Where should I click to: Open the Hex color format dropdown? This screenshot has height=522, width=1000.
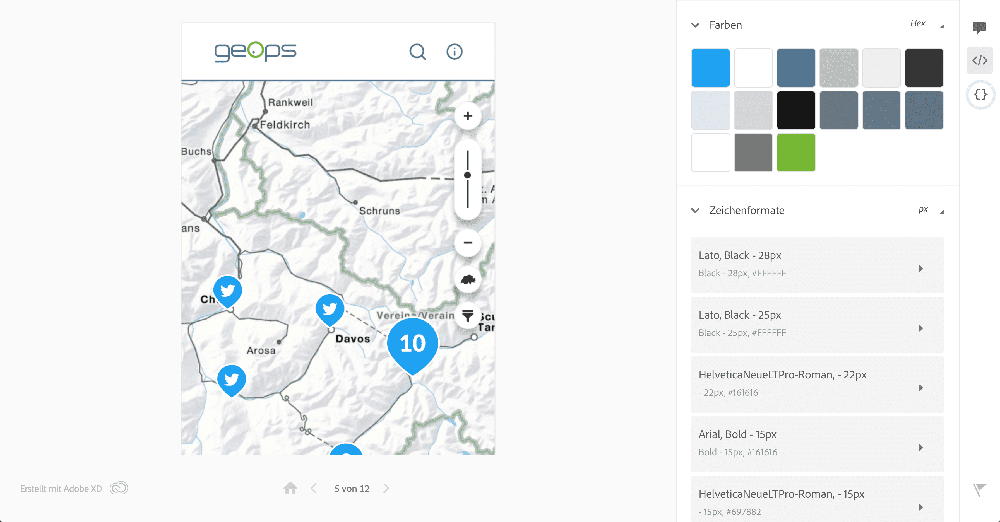pyautogui.click(x=925, y=24)
